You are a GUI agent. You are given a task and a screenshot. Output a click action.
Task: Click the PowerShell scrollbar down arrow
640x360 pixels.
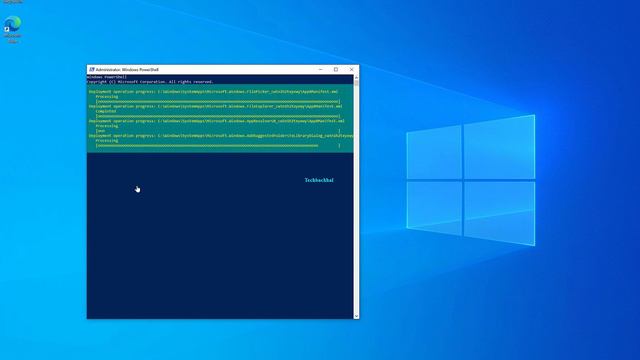[x=356, y=316]
